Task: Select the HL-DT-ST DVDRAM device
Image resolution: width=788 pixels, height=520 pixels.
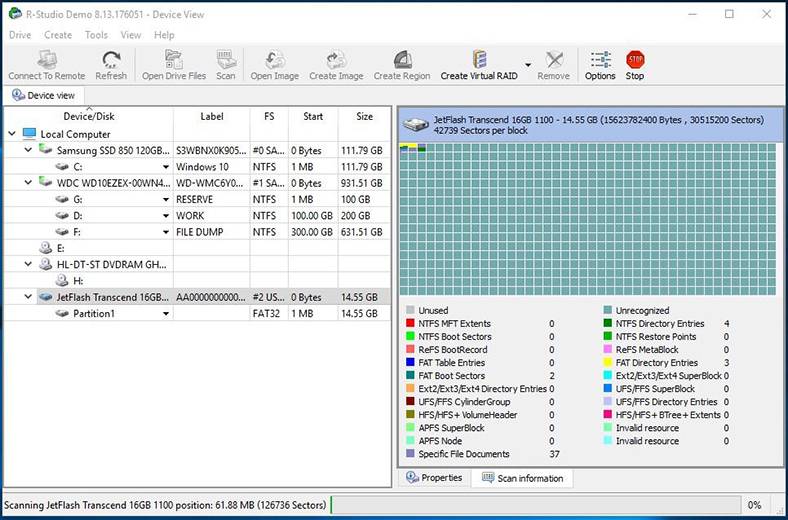Action: (112, 264)
